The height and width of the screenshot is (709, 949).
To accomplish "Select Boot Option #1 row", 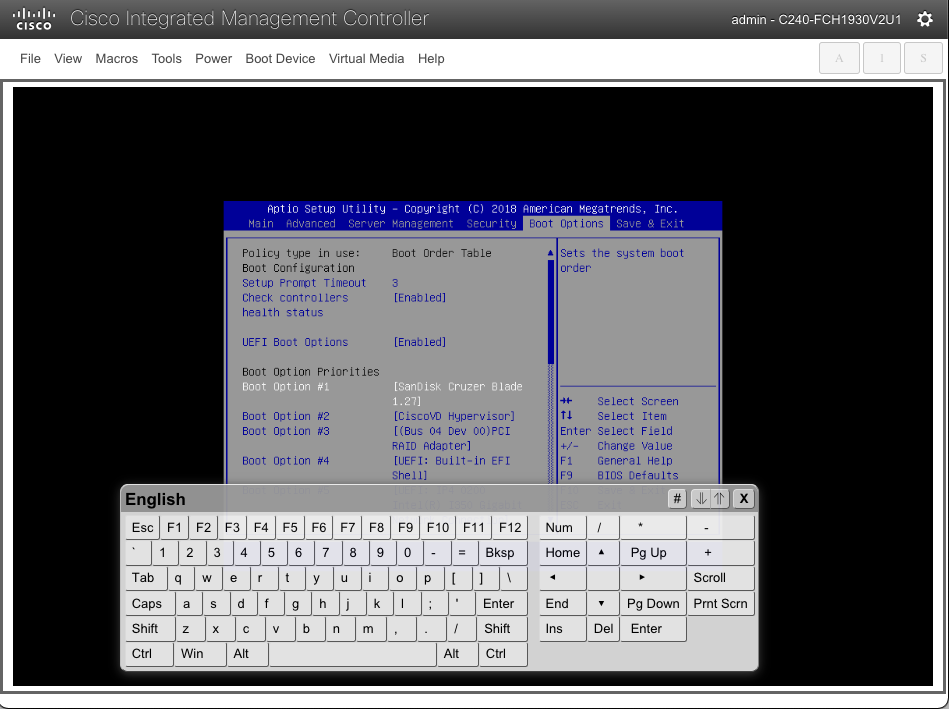I will coord(383,394).
